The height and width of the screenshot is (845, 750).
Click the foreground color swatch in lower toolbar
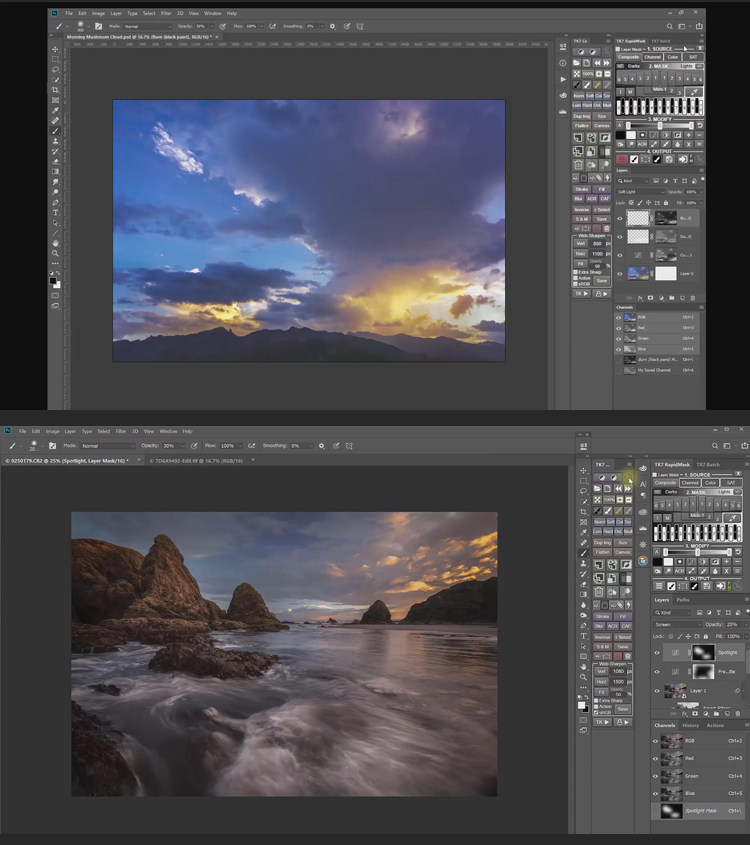click(x=582, y=704)
